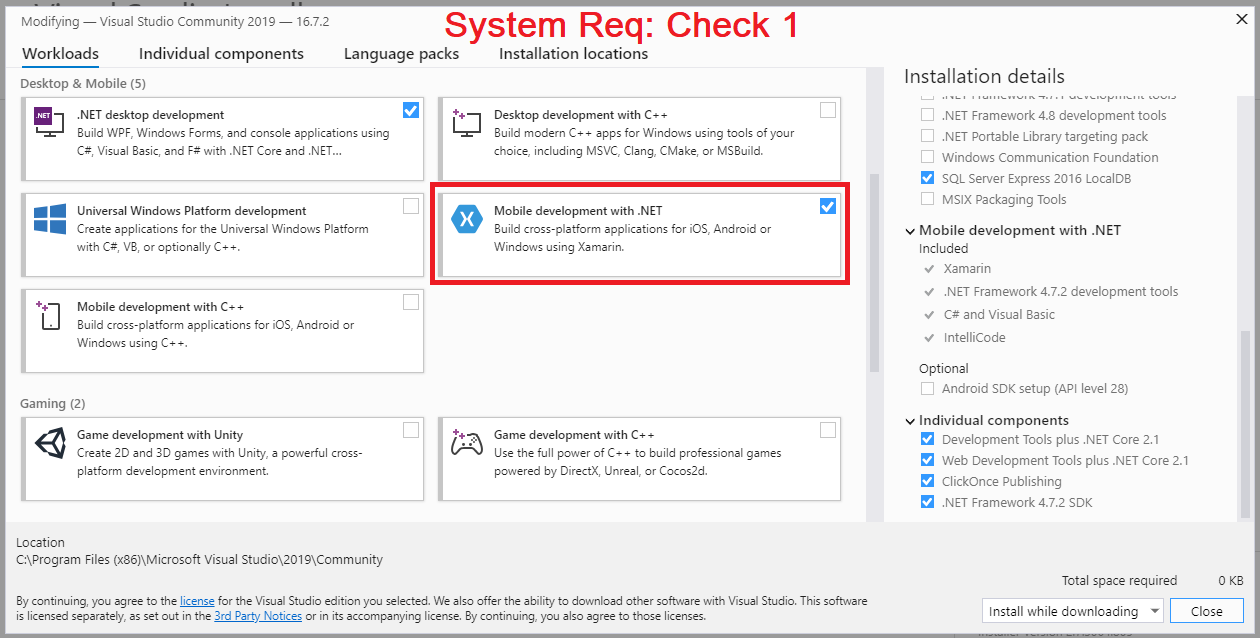This screenshot has width=1260, height=638.
Task: Click the Close button
Action: coord(1206,611)
